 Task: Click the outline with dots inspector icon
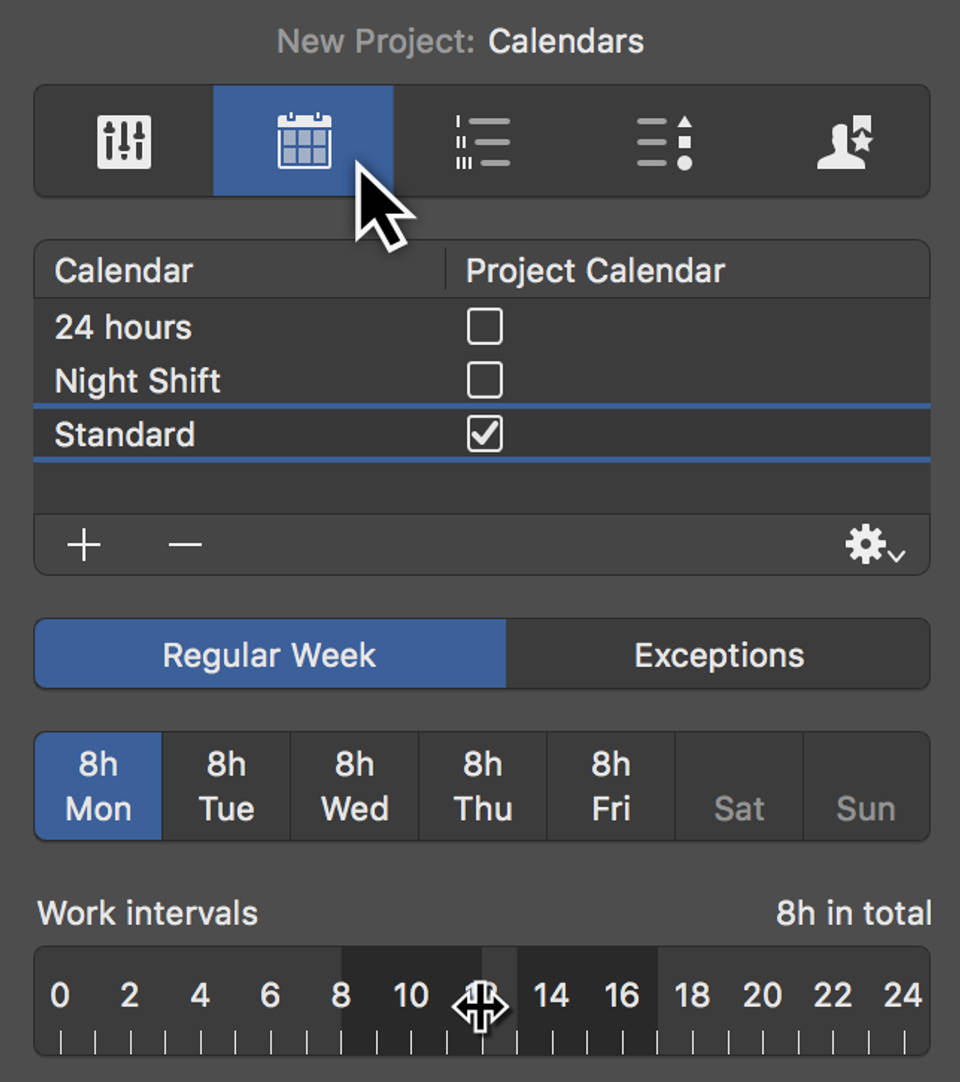click(x=662, y=141)
